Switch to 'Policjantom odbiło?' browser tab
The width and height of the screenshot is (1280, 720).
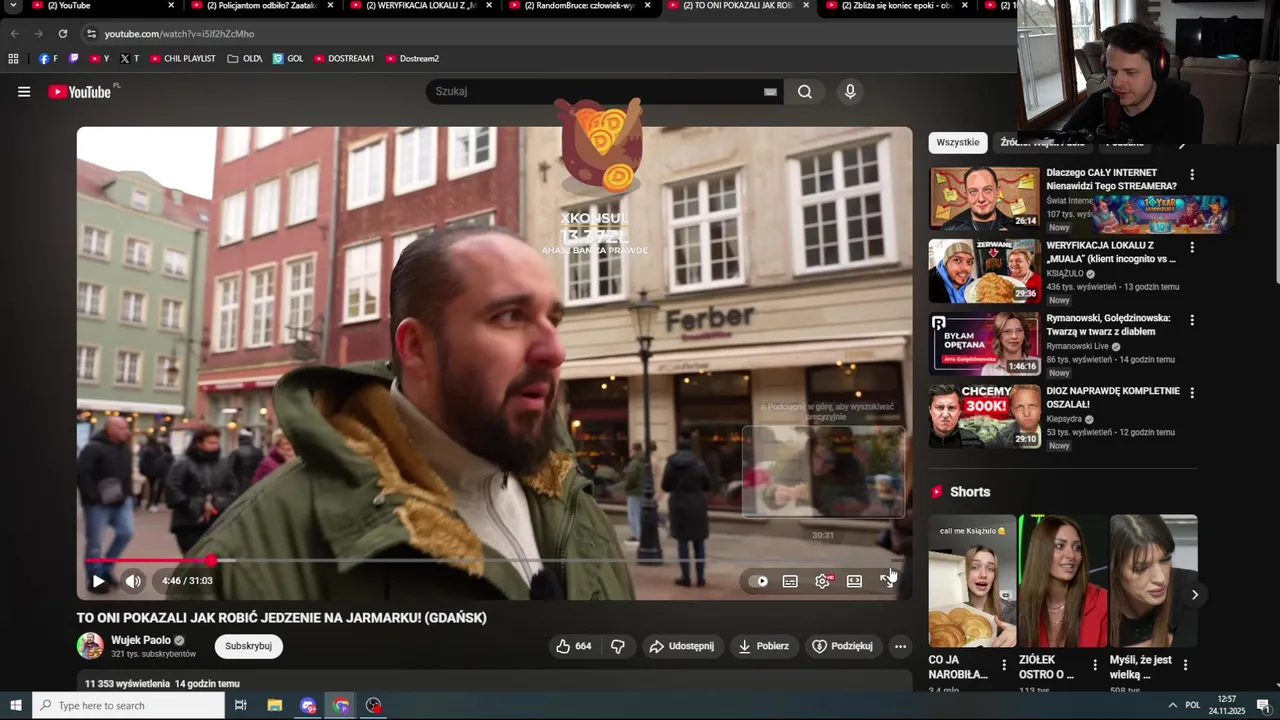[262, 6]
